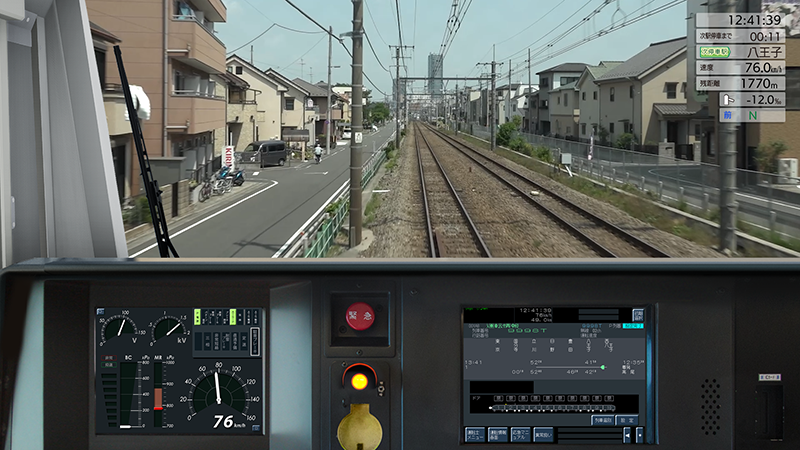
Task: Click the white-outlined brake indicator box
Action: 255,342
